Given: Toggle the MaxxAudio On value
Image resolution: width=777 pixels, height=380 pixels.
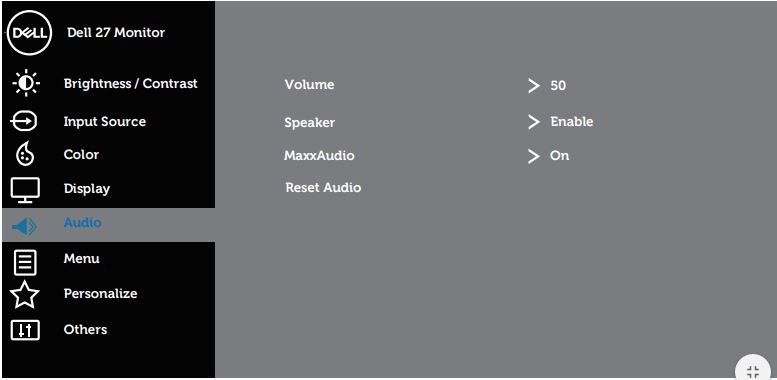Looking at the screenshot, I should point(559,156).
